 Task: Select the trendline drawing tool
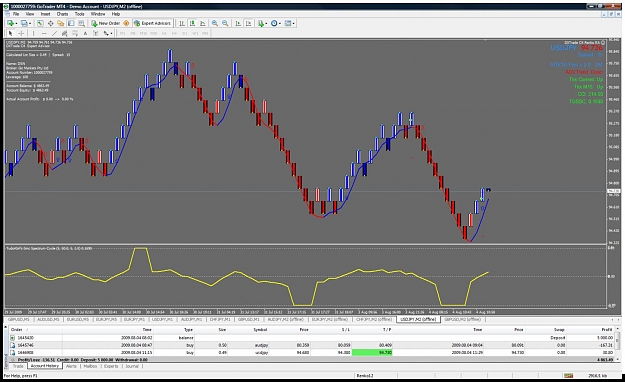click(x=54, y=33)
